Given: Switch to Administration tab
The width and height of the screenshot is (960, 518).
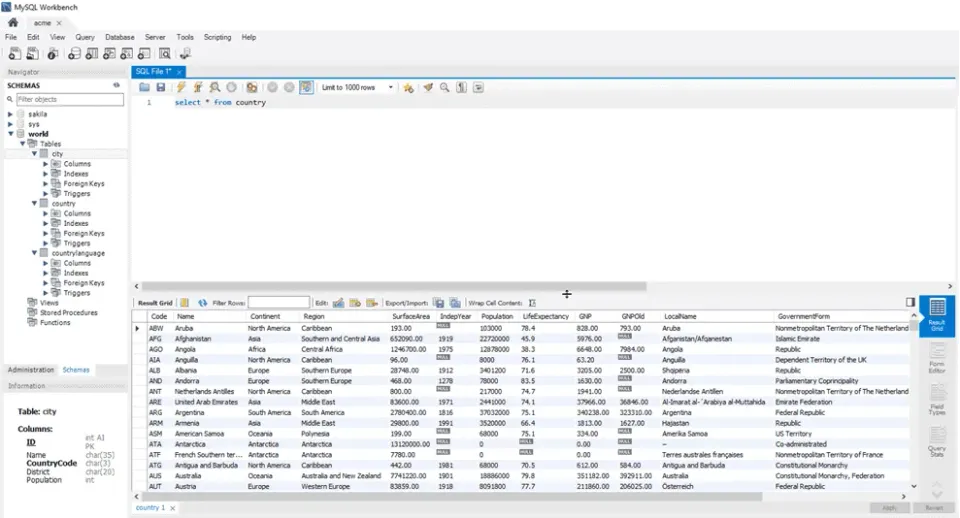Looking at the screenshot, I should [x=31, y=370].
